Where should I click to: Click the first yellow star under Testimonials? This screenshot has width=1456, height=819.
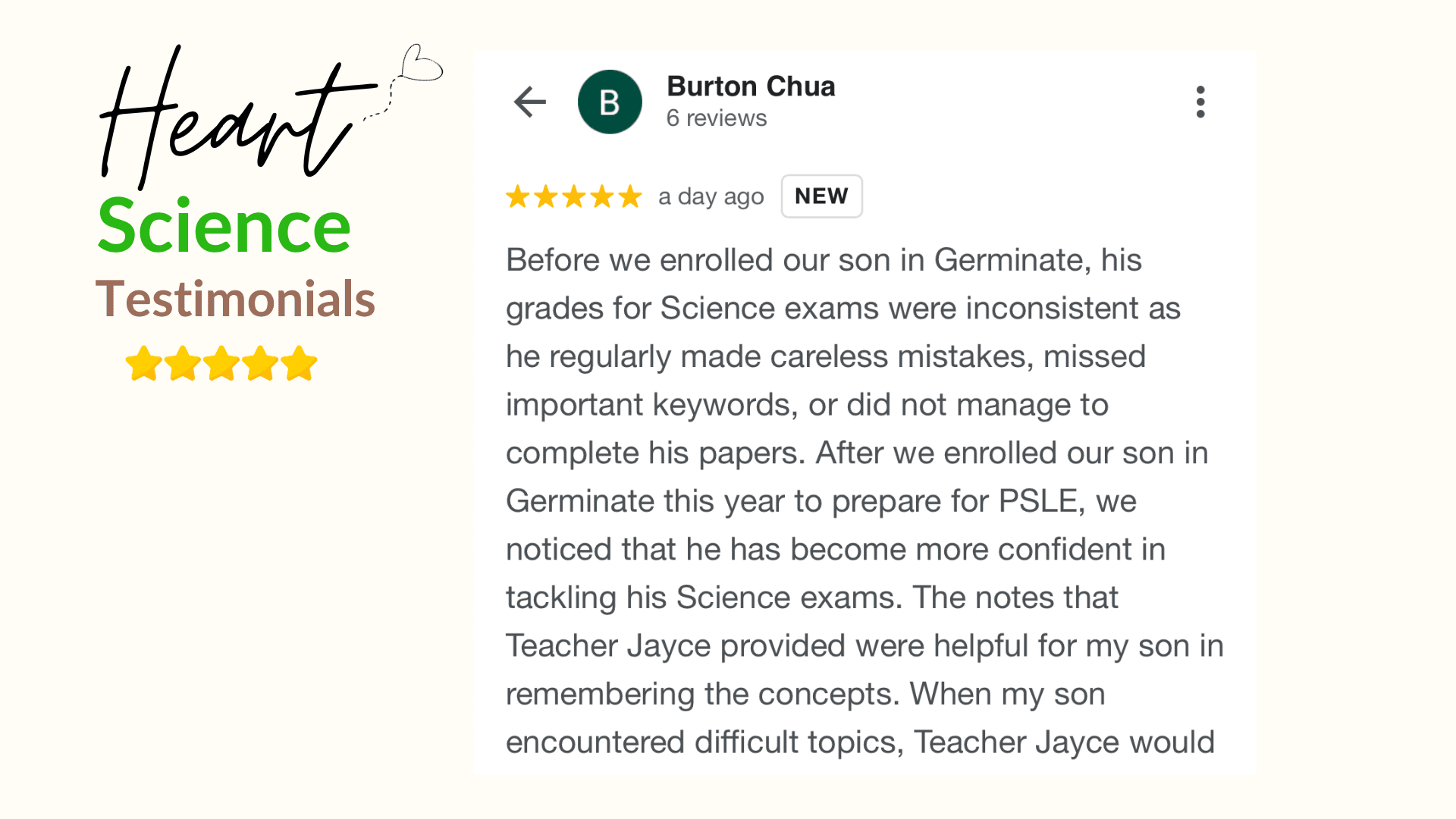click(x=143, y=363)
